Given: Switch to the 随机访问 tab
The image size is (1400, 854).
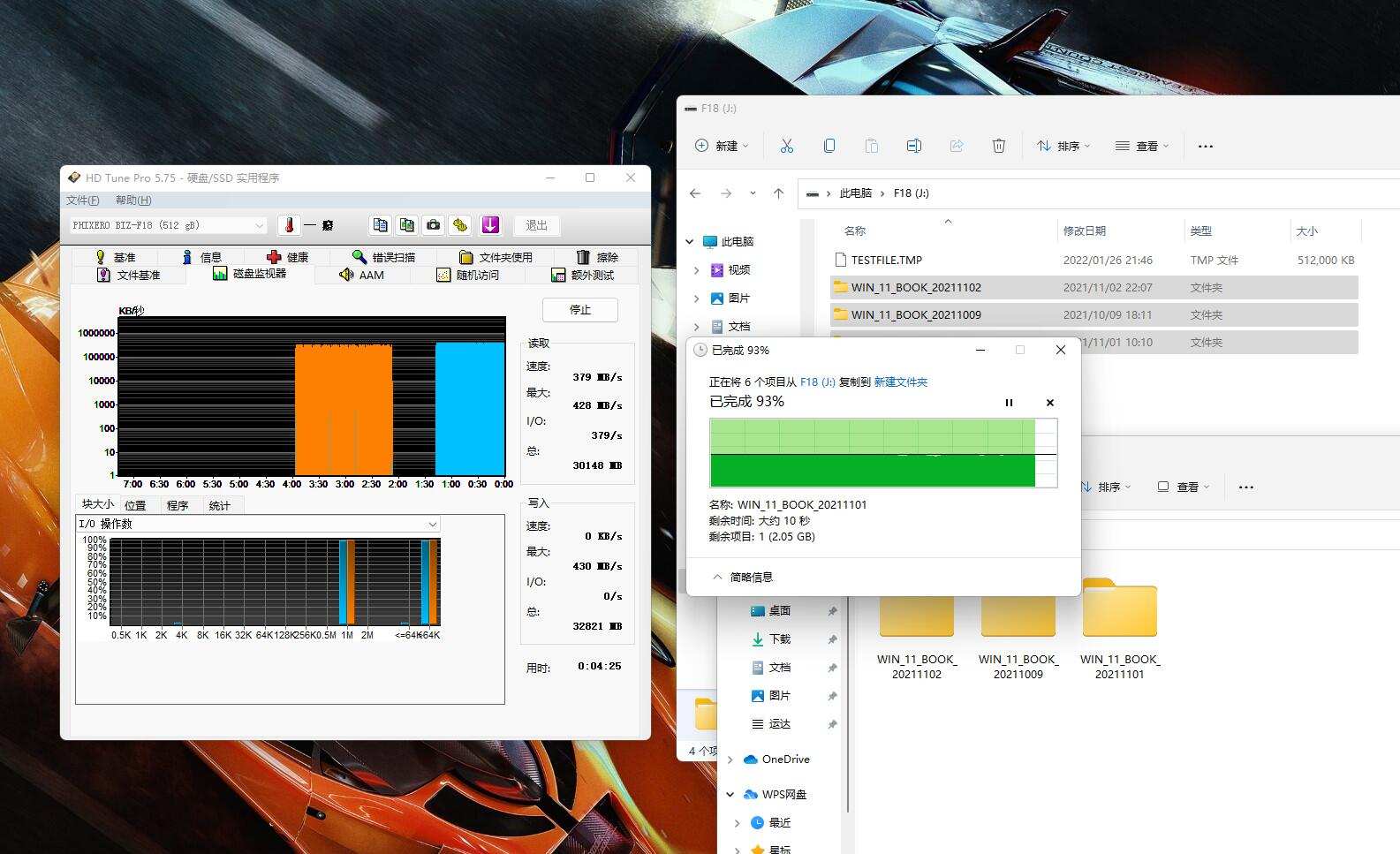Looking at the screenshot, I should 468,275.
